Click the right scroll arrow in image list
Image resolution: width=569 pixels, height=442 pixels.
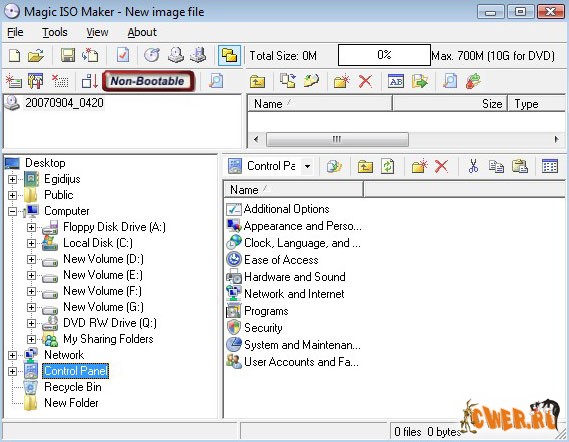557,139
